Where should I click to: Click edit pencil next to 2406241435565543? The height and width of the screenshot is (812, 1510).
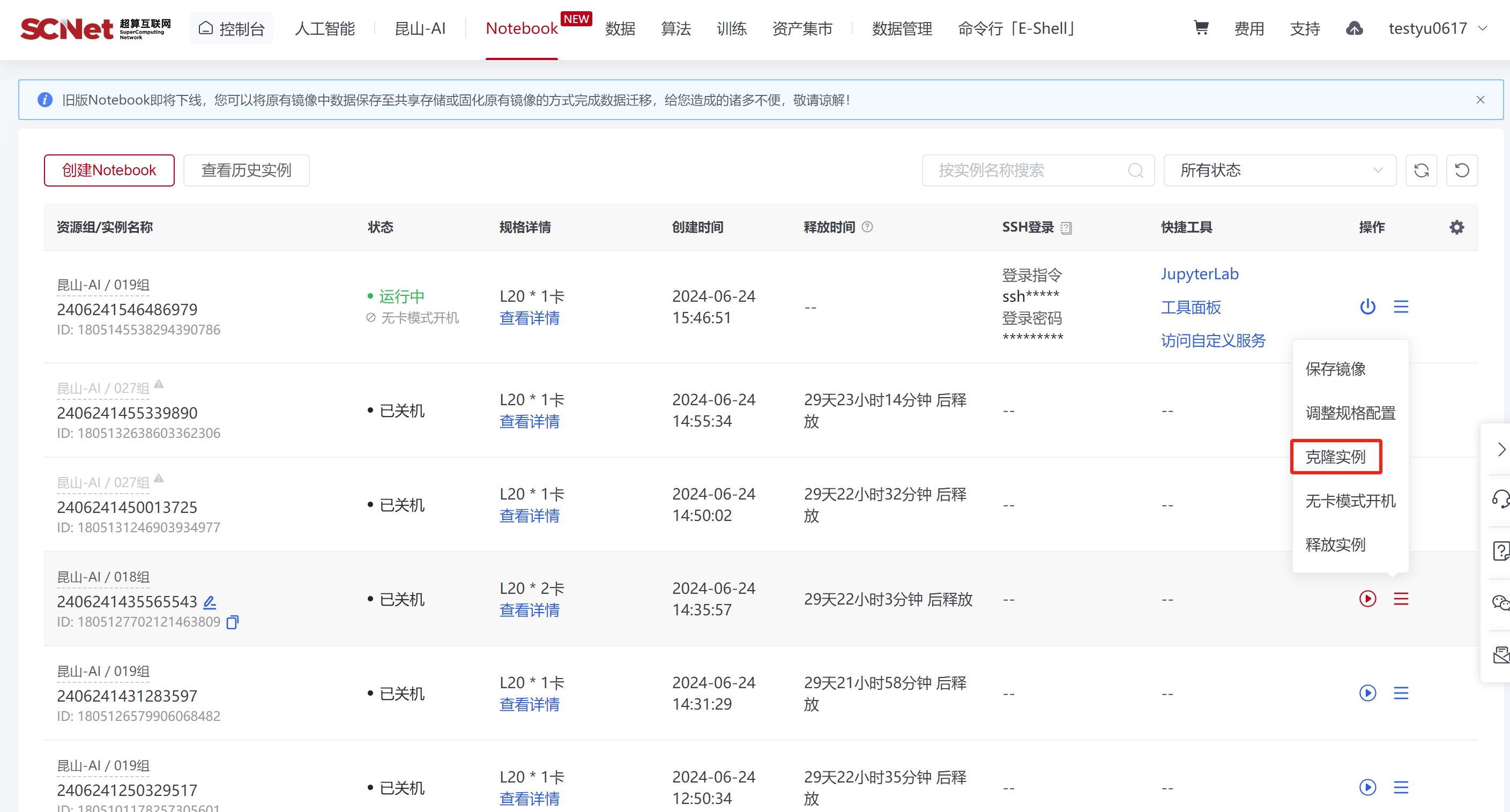click(x=210, y=601)
